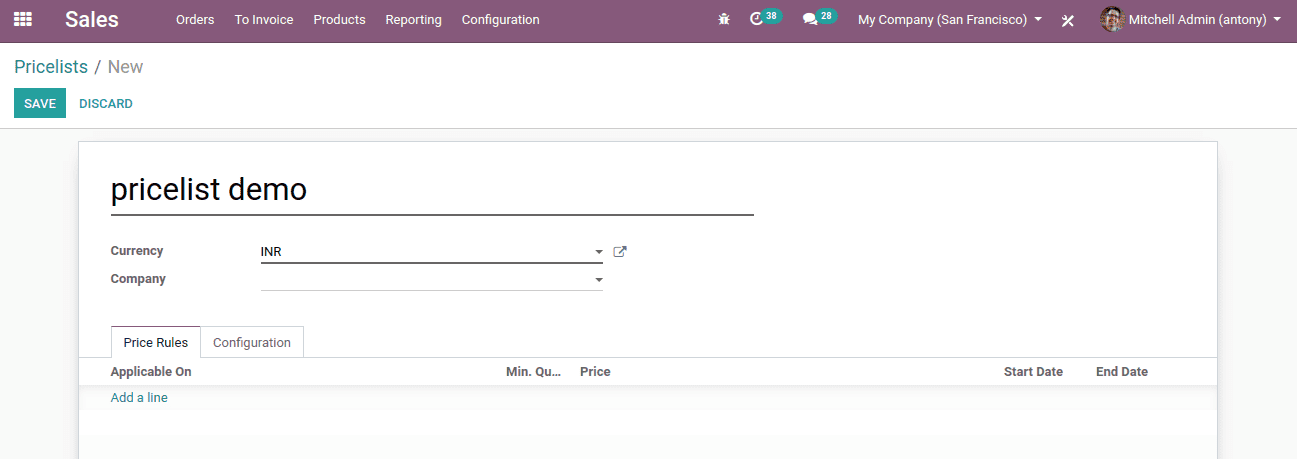Click the Min. Qu... column header
The image size is (1297, 459).
click(x=534, y=371)
